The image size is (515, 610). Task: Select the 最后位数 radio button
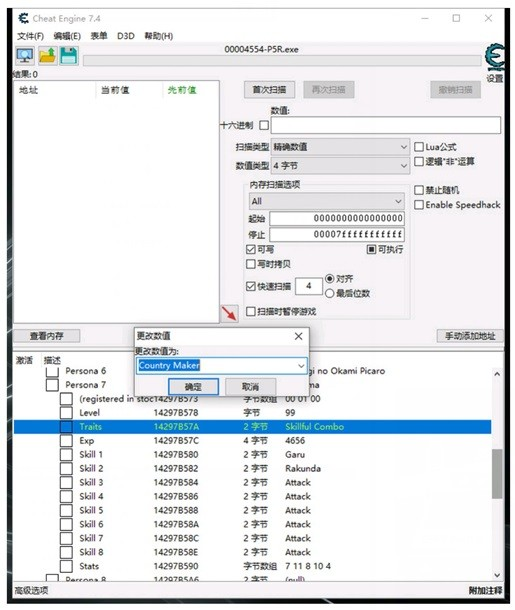(x=329, y=293)
